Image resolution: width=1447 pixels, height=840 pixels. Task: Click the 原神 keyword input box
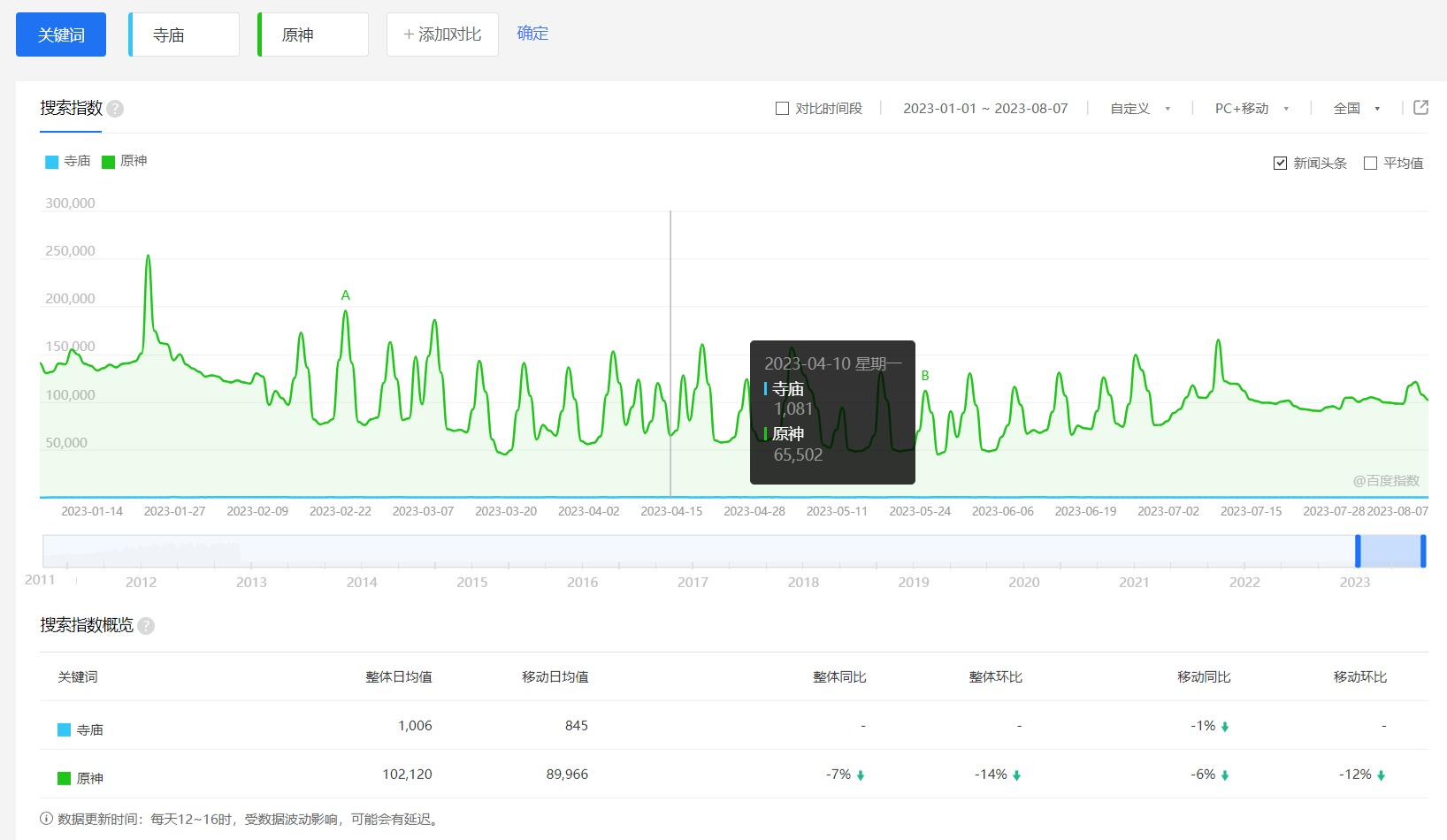313,34
